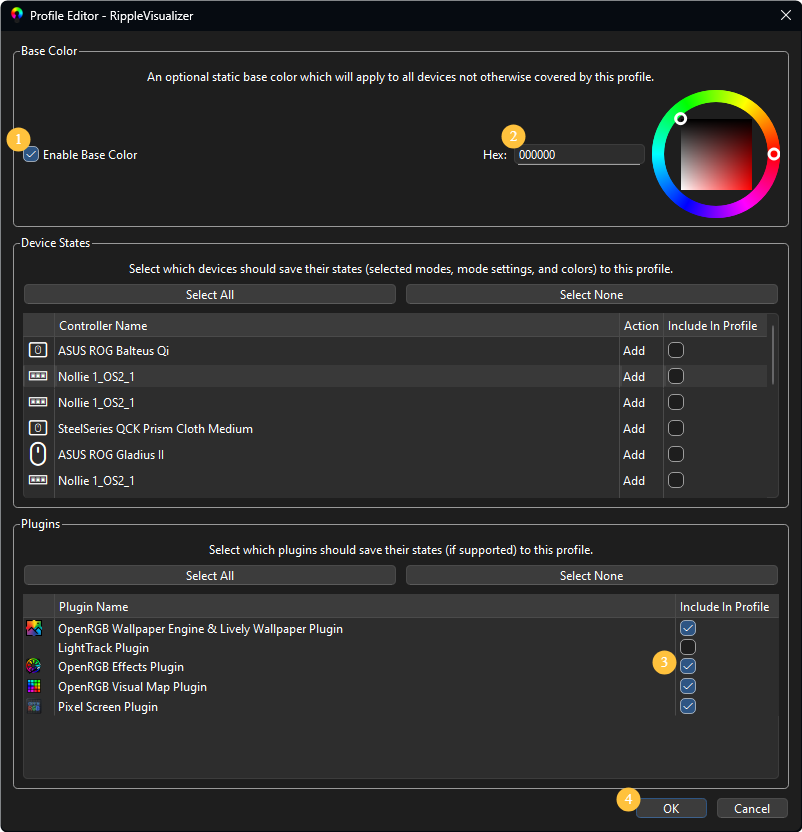Click the ASUS ROG Gladius II mouse icon
The height and width of the screenshot is (832, 802).
[x=38, y=454]
